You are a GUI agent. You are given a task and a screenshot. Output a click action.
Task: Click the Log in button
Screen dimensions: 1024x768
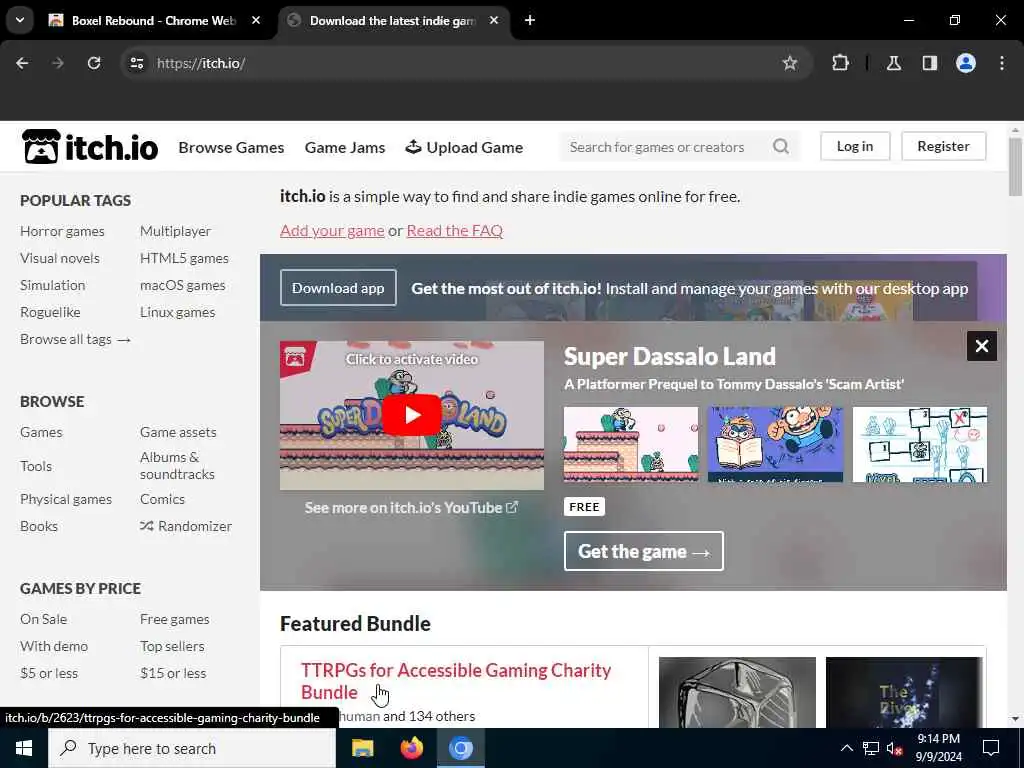click(855, 146)
